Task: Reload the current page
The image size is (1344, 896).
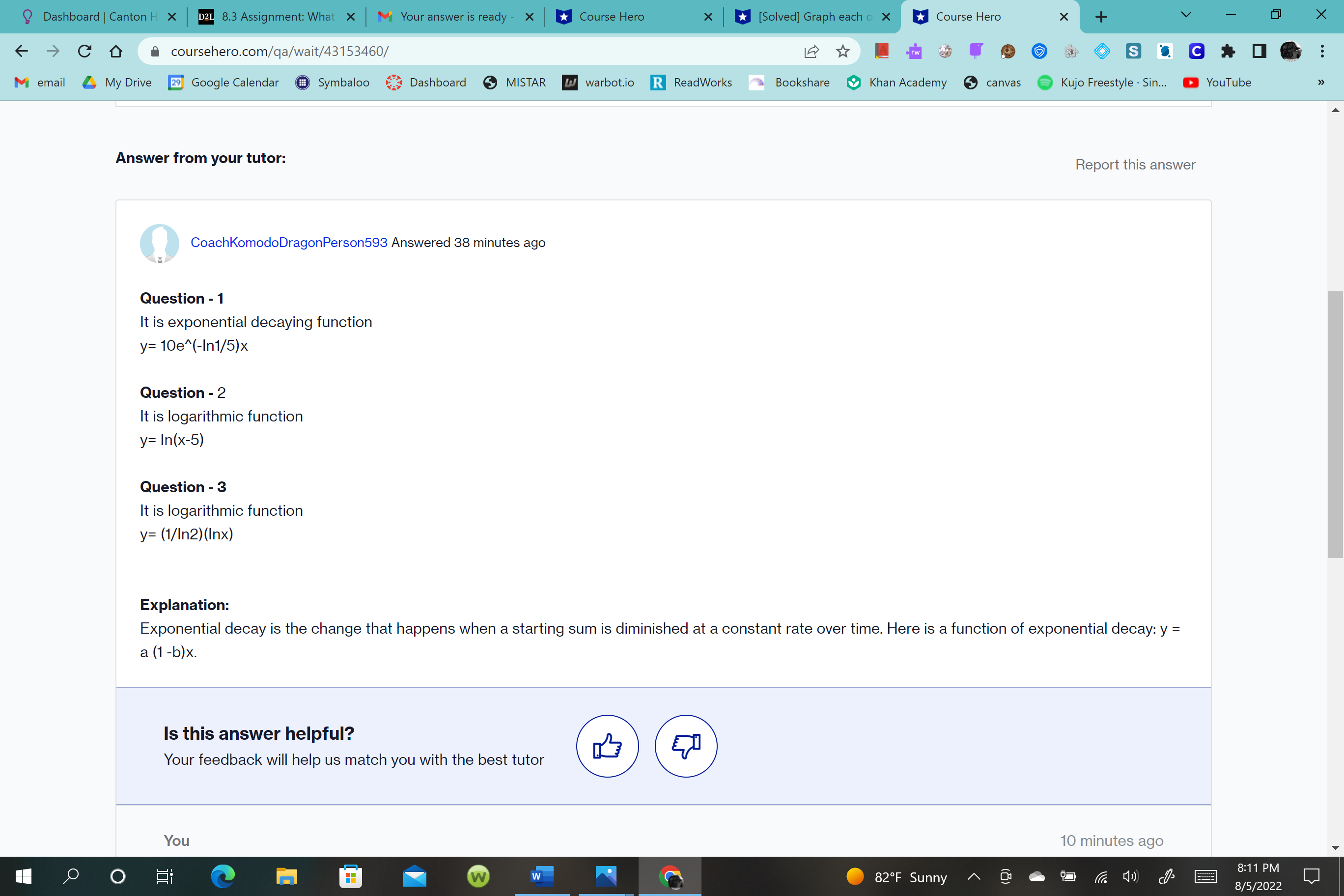Action: tap(84, 52)
